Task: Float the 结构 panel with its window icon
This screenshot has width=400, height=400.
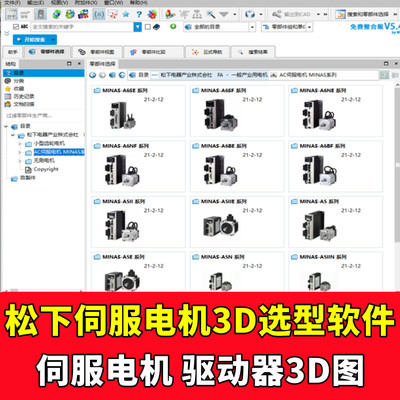Action: (69, 63)
